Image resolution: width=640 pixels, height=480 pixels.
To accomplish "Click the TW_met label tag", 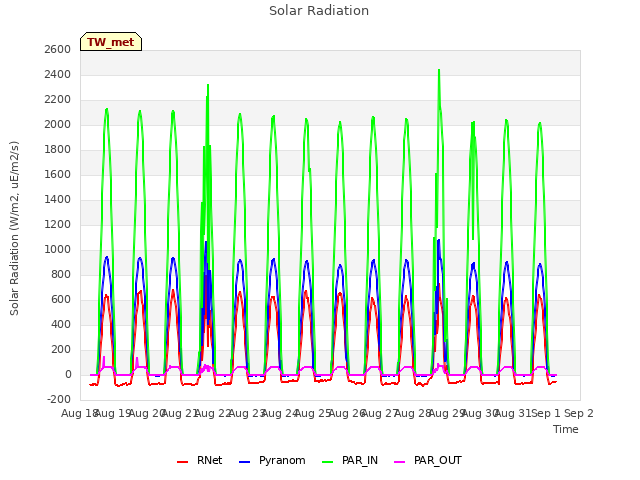I will 111,42.
